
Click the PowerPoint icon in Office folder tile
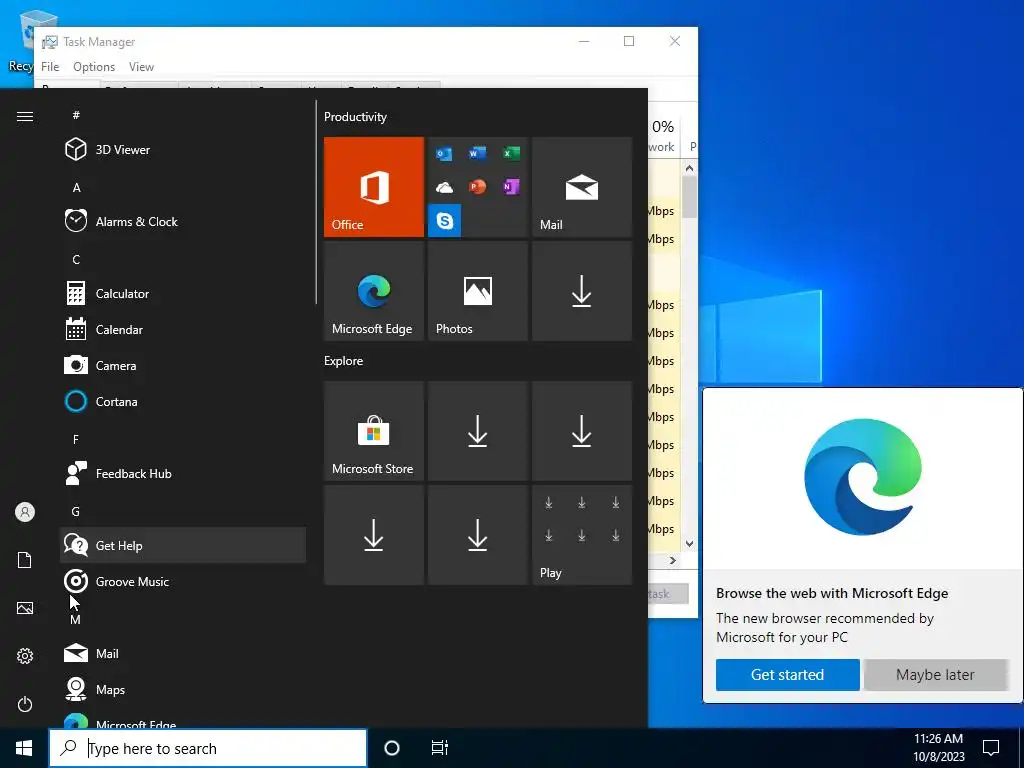coord(477,187)
